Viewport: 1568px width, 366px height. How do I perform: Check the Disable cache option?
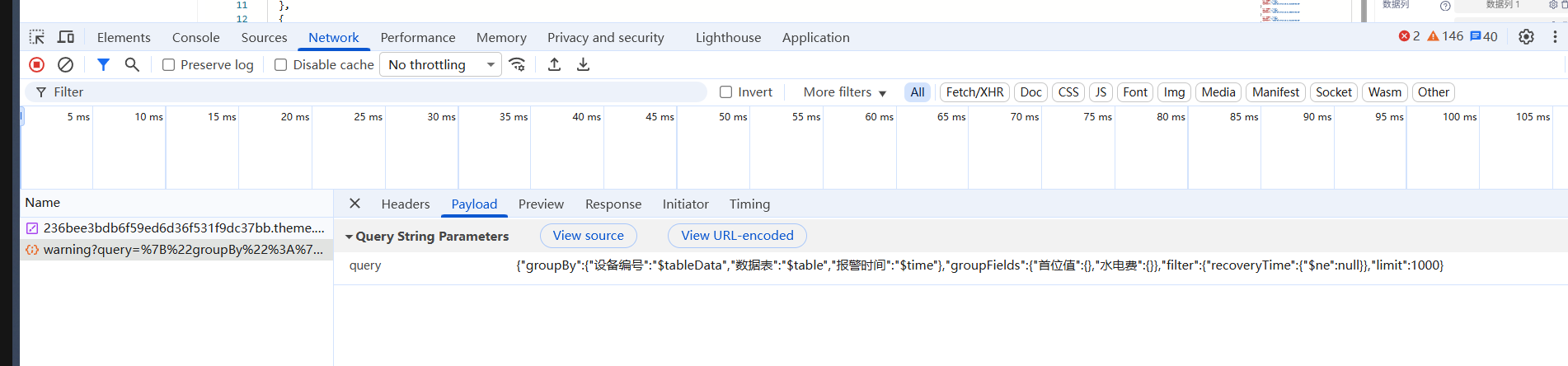(x=281, y=65)
